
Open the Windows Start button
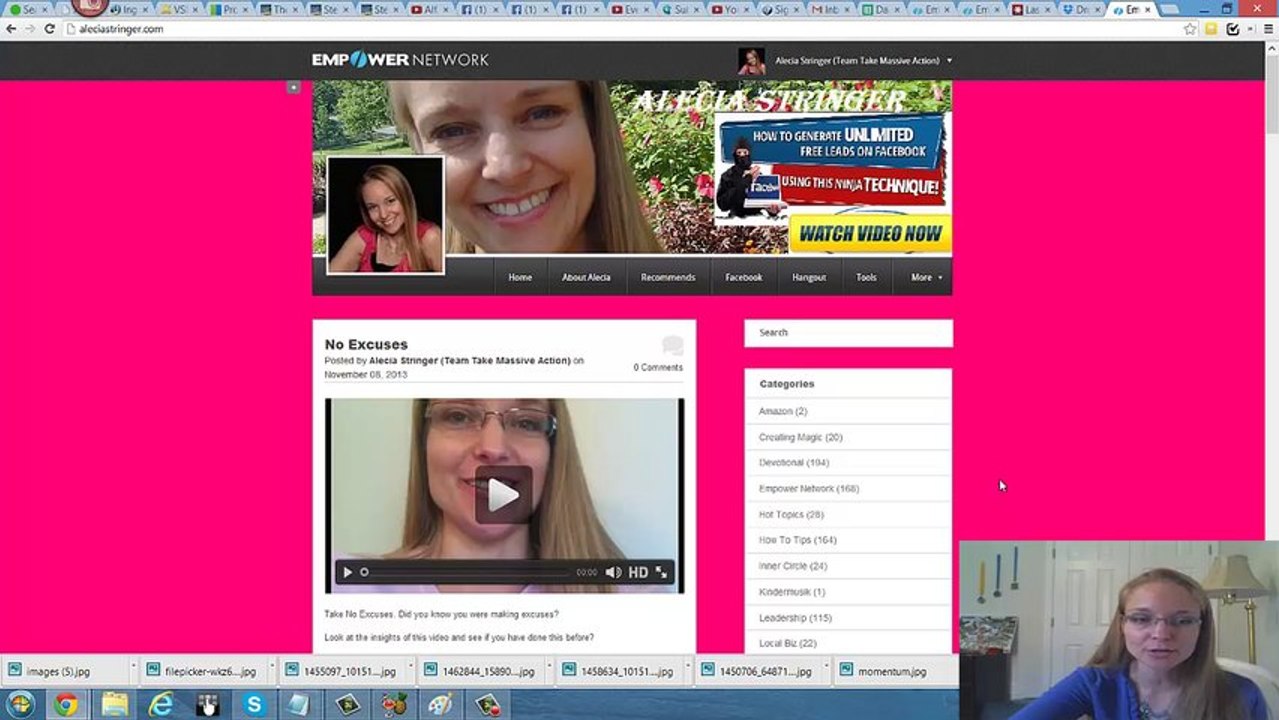click(x=20, y=705)
